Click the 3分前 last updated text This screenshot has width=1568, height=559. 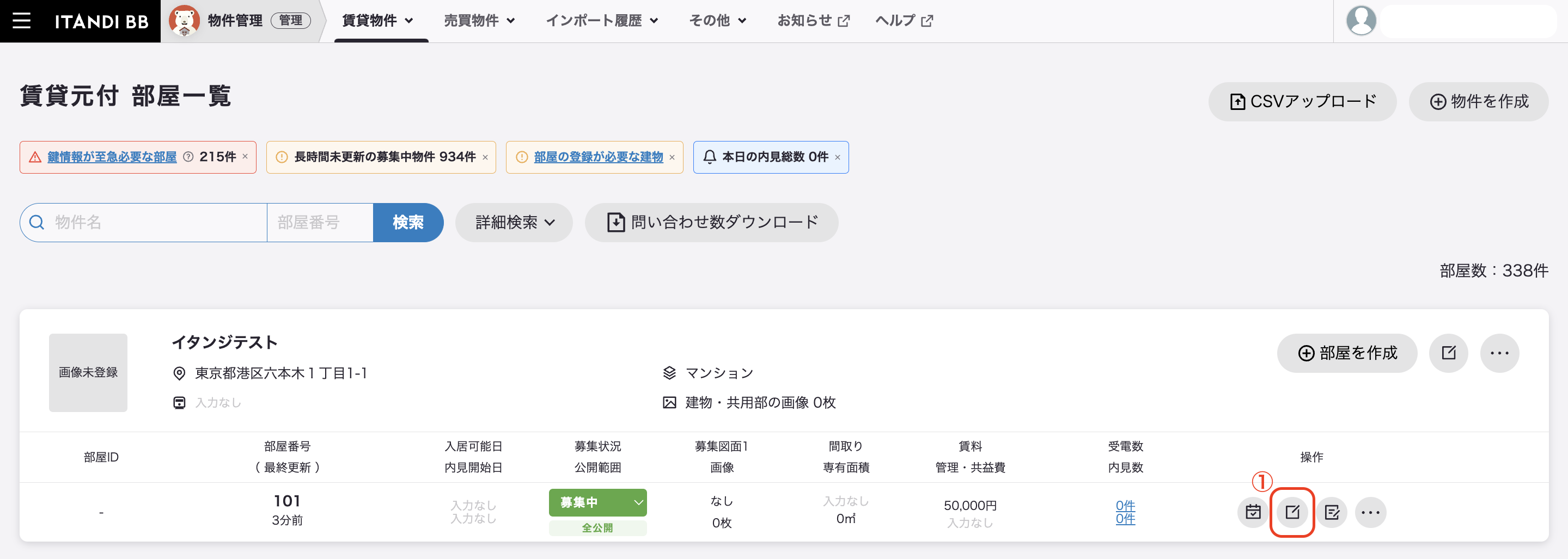(x=288, y=520)
